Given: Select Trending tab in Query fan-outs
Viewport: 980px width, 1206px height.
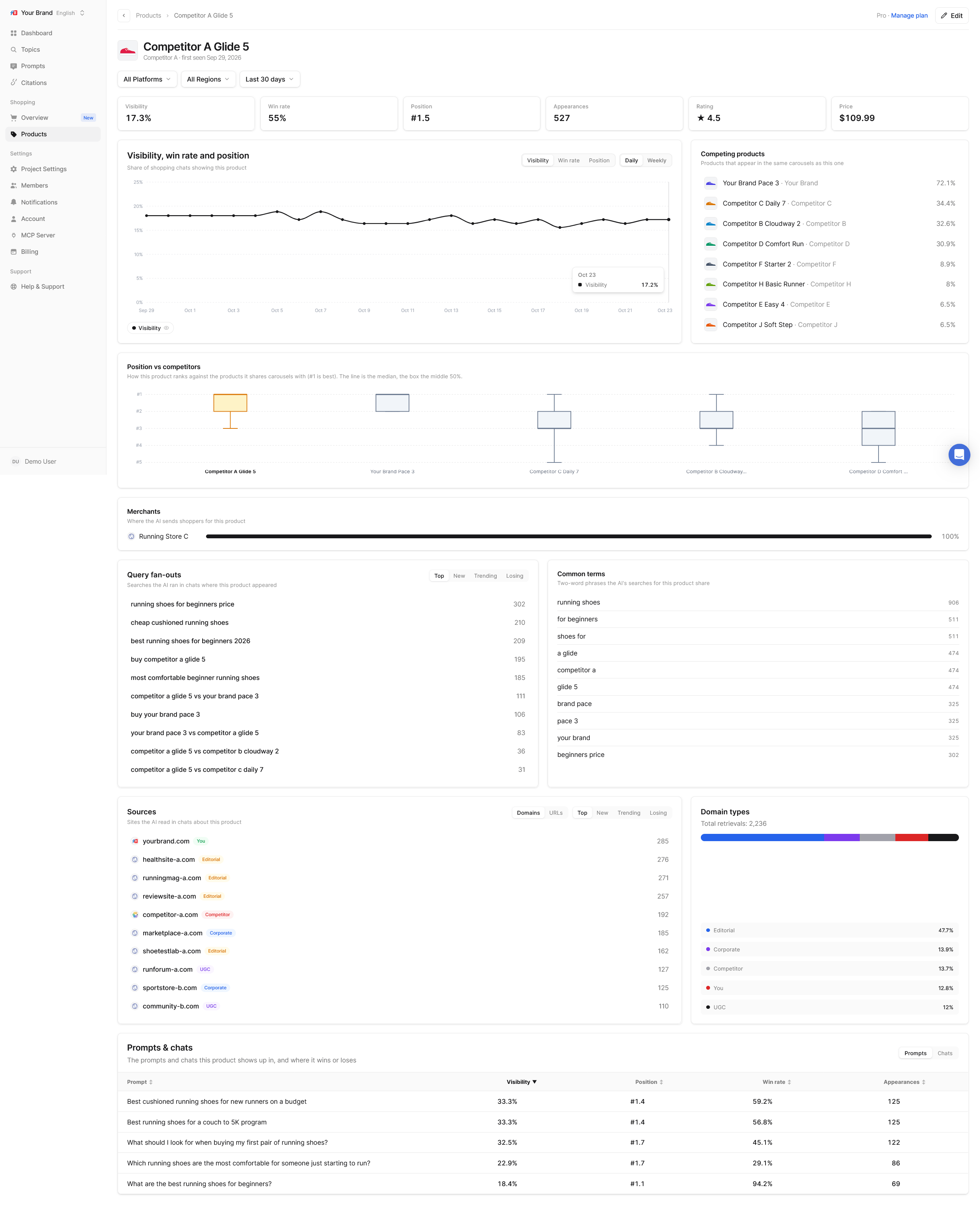Looking at the screenshot, I should coord(485,576).
